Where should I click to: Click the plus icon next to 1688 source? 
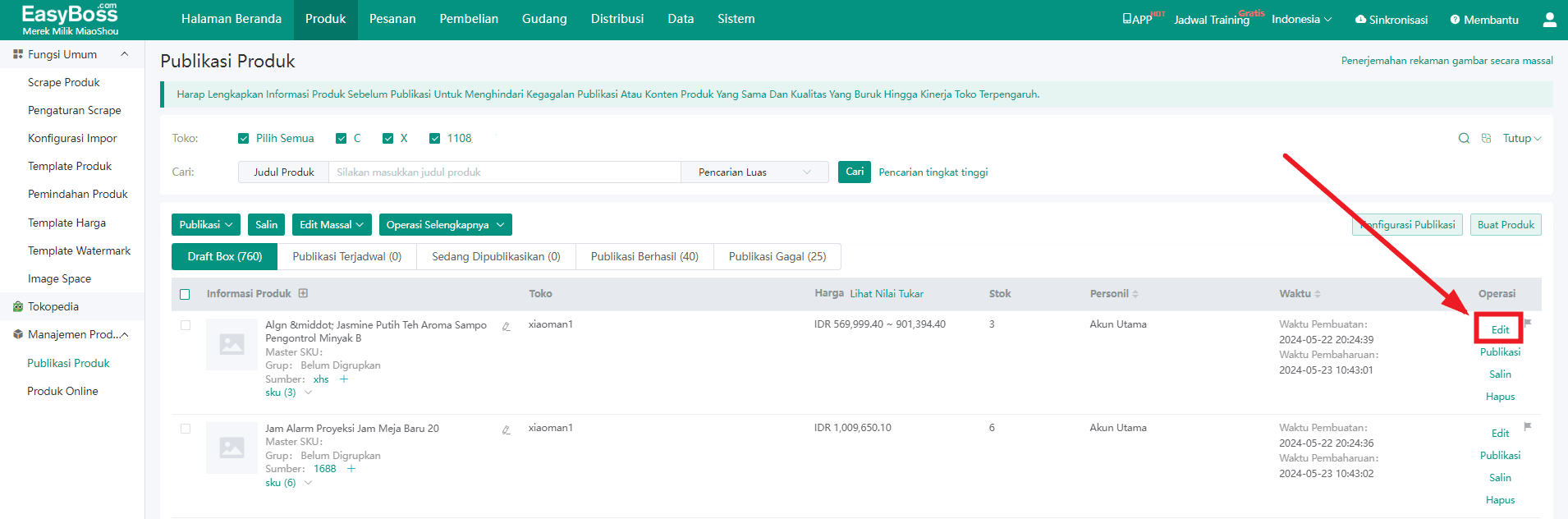351,469
